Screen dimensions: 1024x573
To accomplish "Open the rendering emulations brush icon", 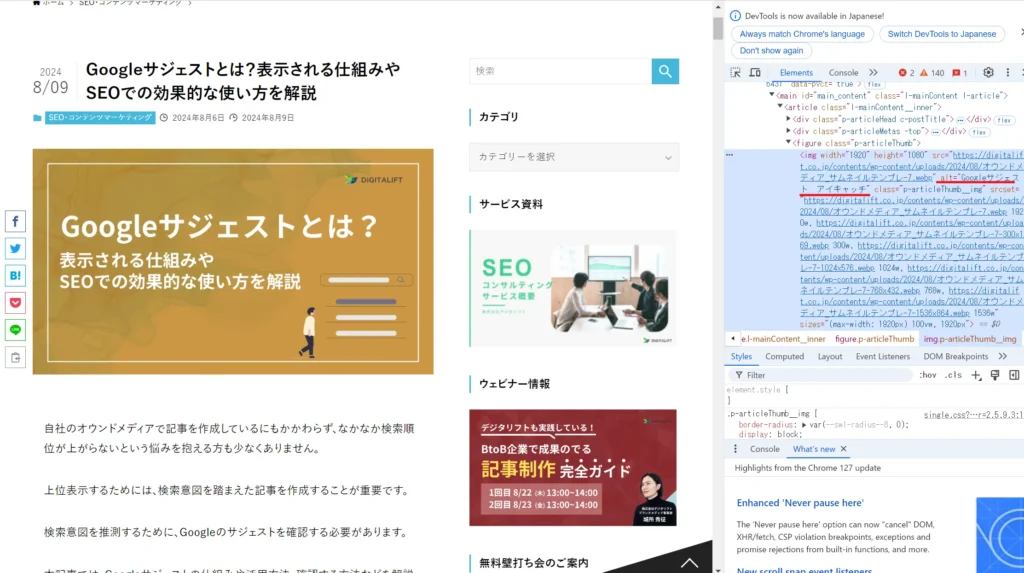I will (995, 375).
